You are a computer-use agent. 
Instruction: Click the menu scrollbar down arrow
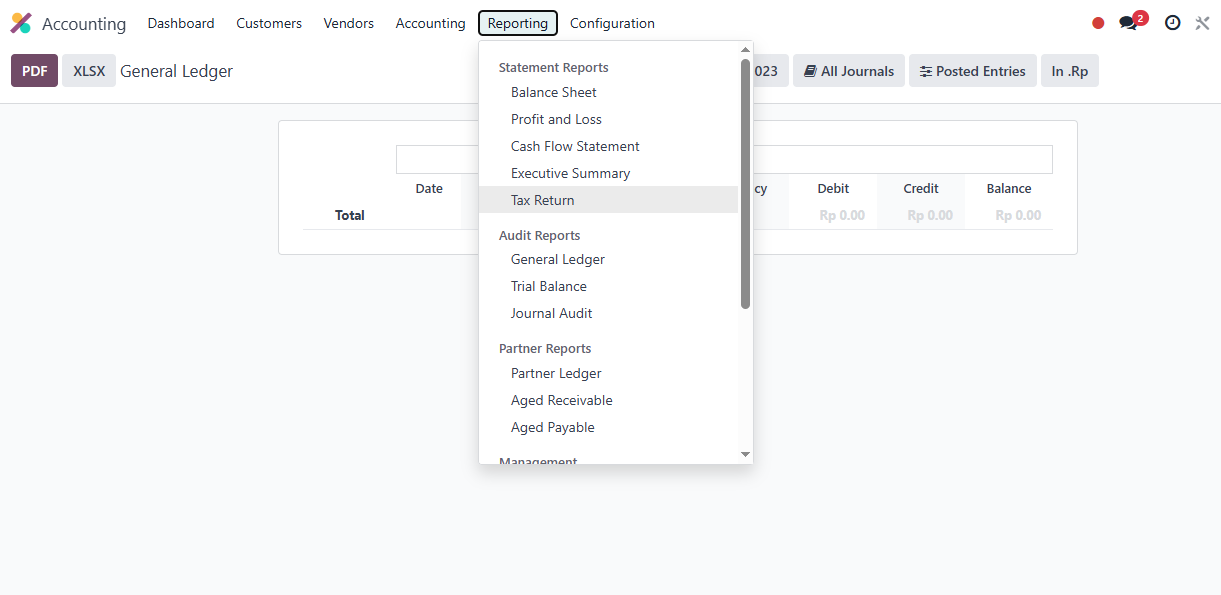(x=745, y=455)
